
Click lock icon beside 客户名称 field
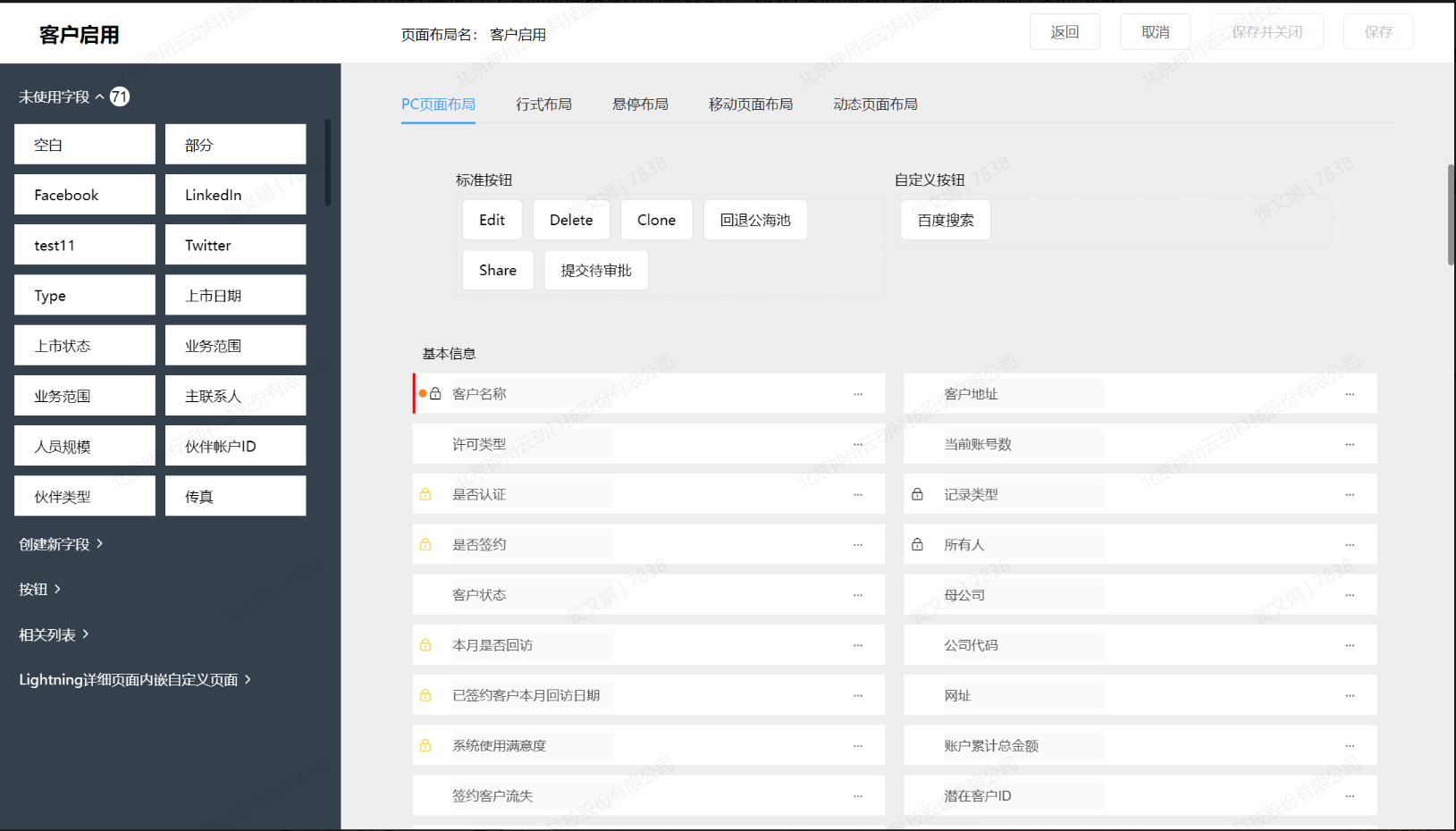[435, 393]
